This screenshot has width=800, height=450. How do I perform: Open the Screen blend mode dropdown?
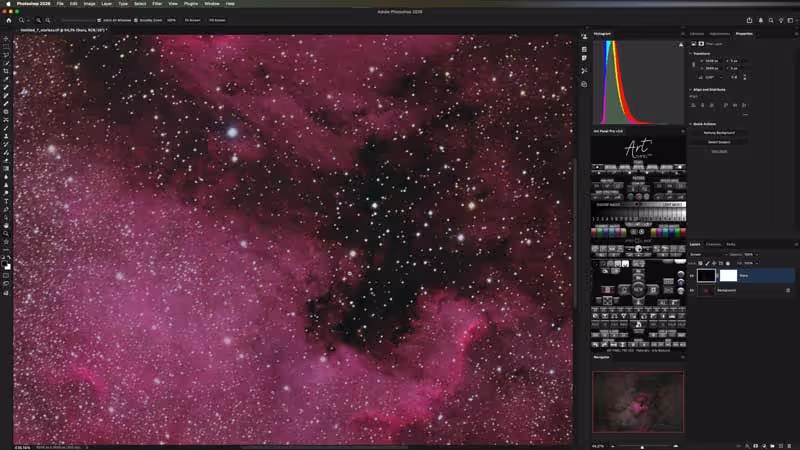coord(706,254)
